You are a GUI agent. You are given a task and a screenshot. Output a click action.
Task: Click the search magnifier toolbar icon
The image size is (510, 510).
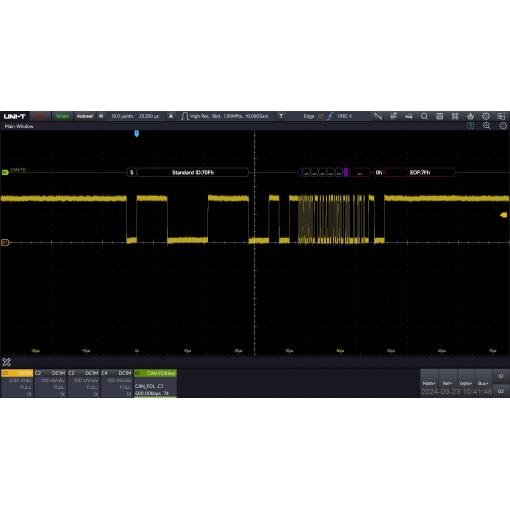424,116
